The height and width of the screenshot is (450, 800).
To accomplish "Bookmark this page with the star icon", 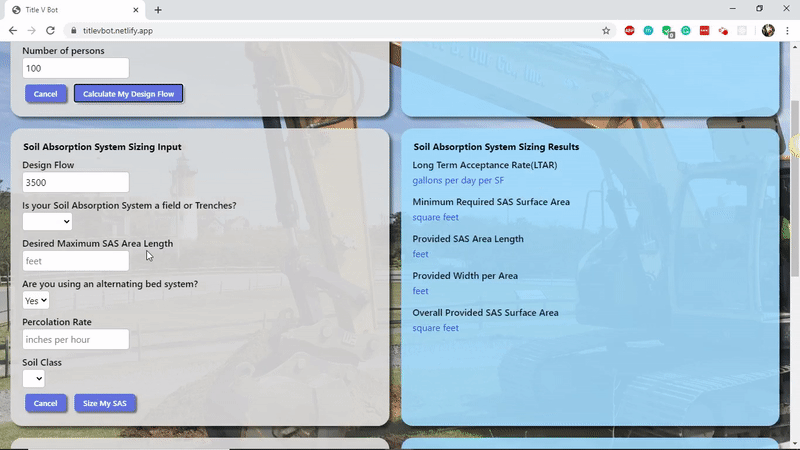I will click(x=606, y=31).
